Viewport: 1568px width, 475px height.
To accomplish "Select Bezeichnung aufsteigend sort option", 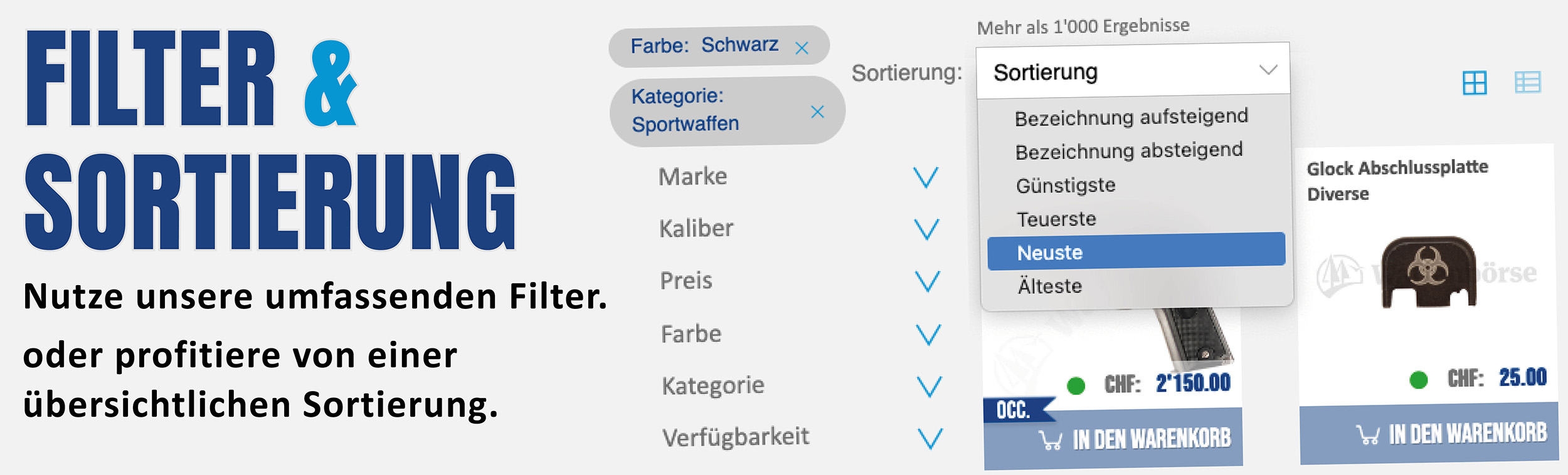I will pos(1131,117).
